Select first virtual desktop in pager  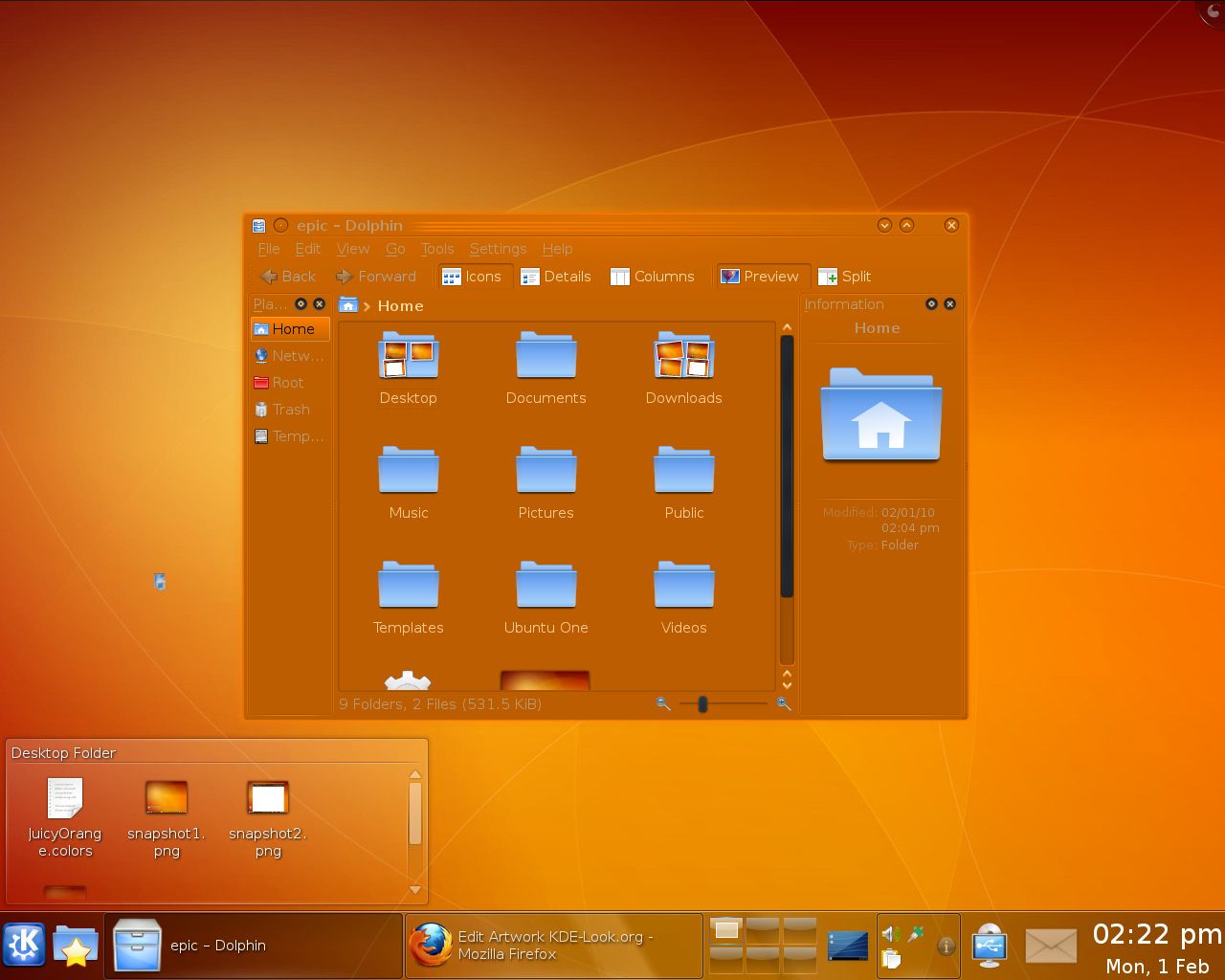point(726,929)
